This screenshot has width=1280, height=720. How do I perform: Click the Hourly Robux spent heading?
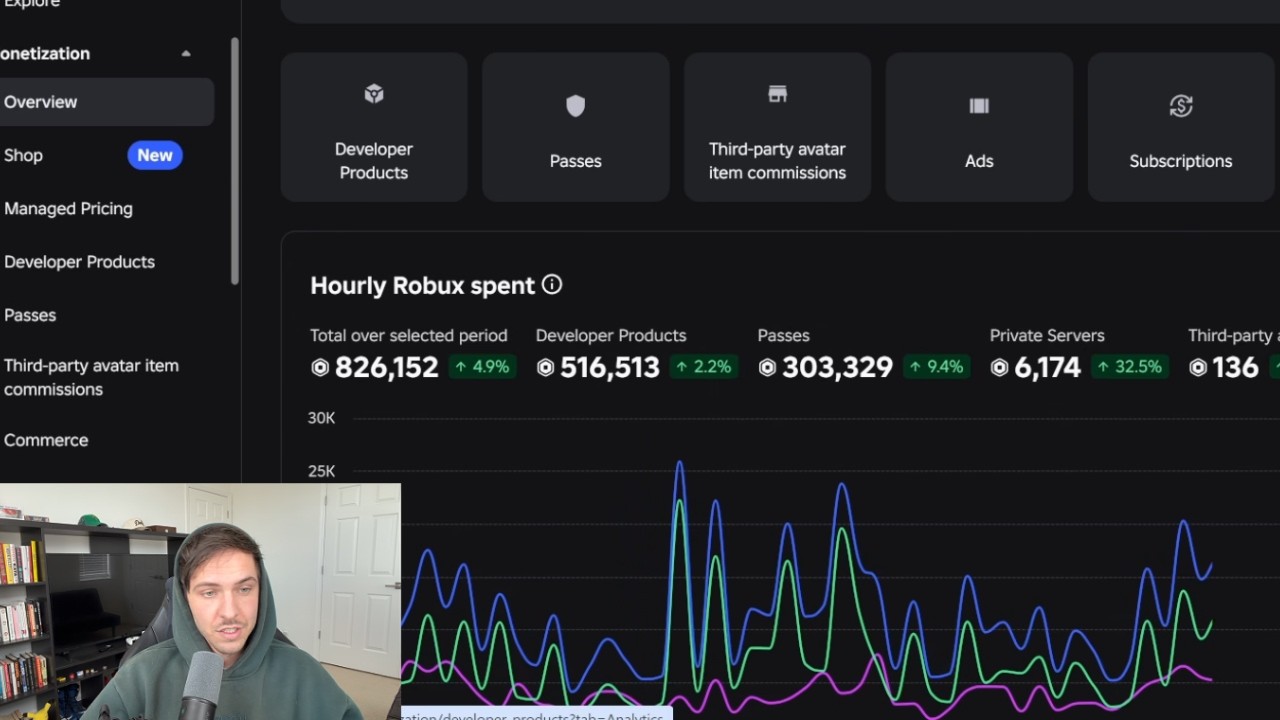coord(422,285)
